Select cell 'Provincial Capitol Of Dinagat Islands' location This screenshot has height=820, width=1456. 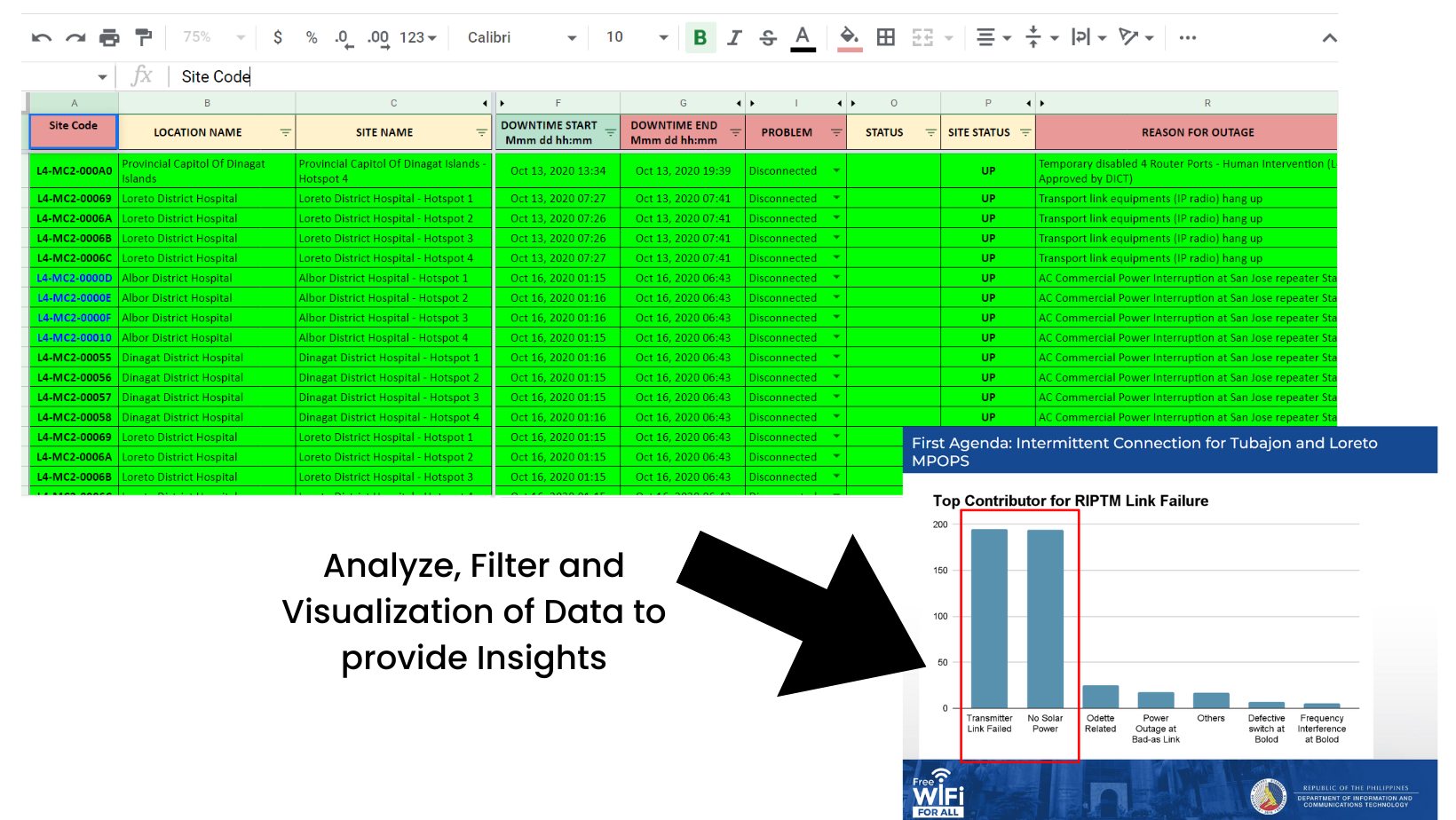coord(207,171)
